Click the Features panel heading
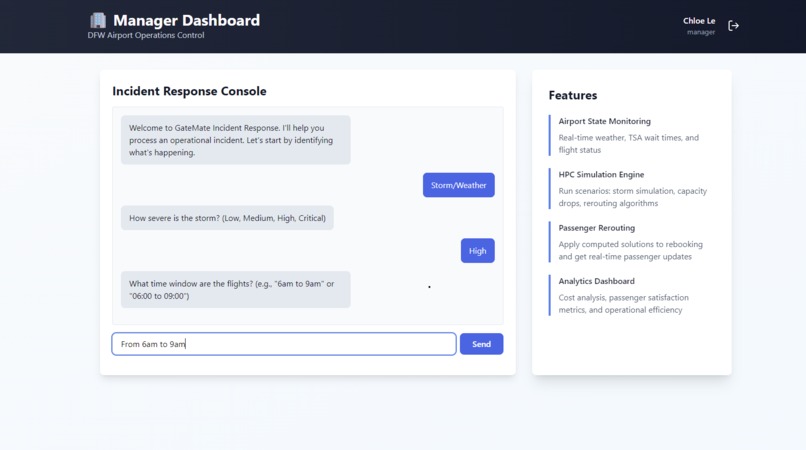This screenshot has width=806, height=450. coord(573,96)
